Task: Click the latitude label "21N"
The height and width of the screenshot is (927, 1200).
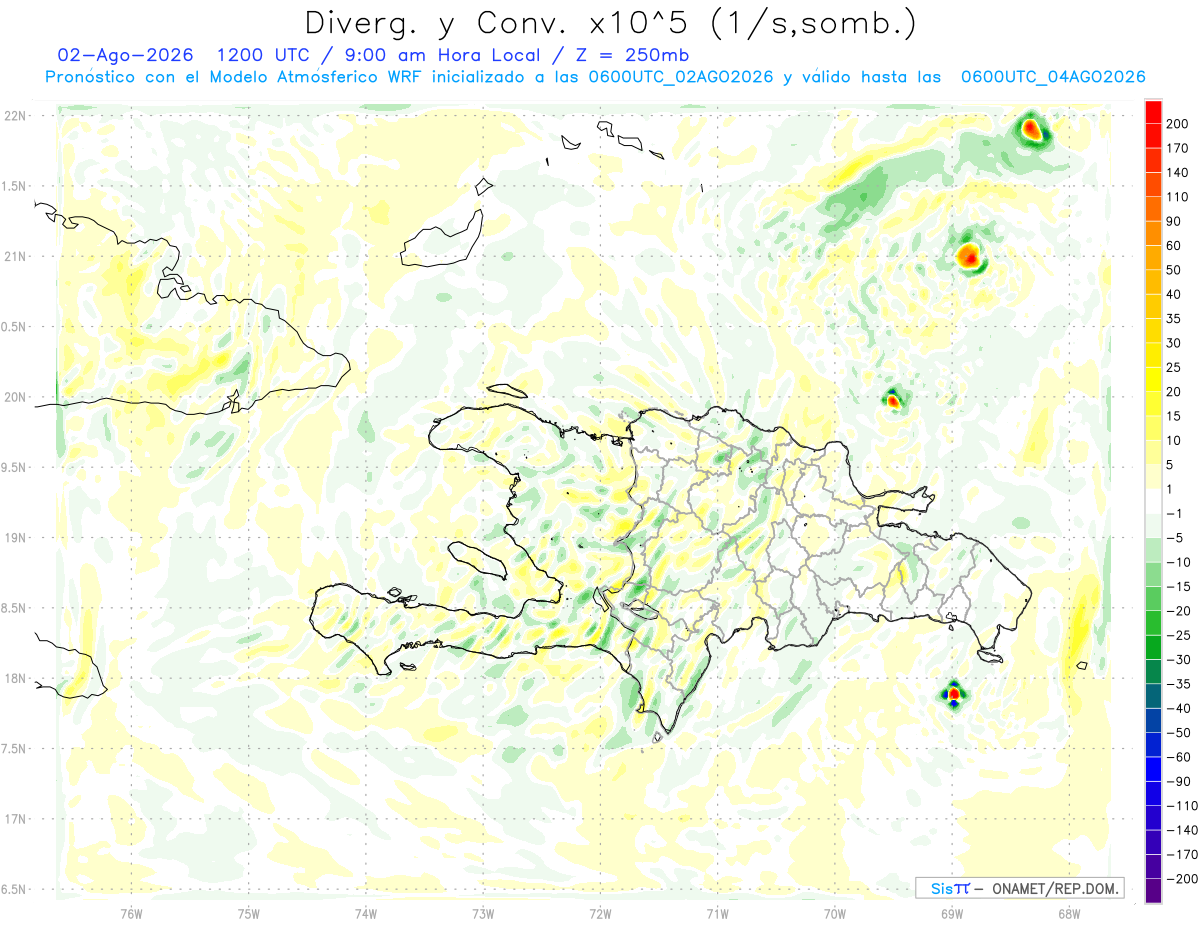Action: [15, 256]
